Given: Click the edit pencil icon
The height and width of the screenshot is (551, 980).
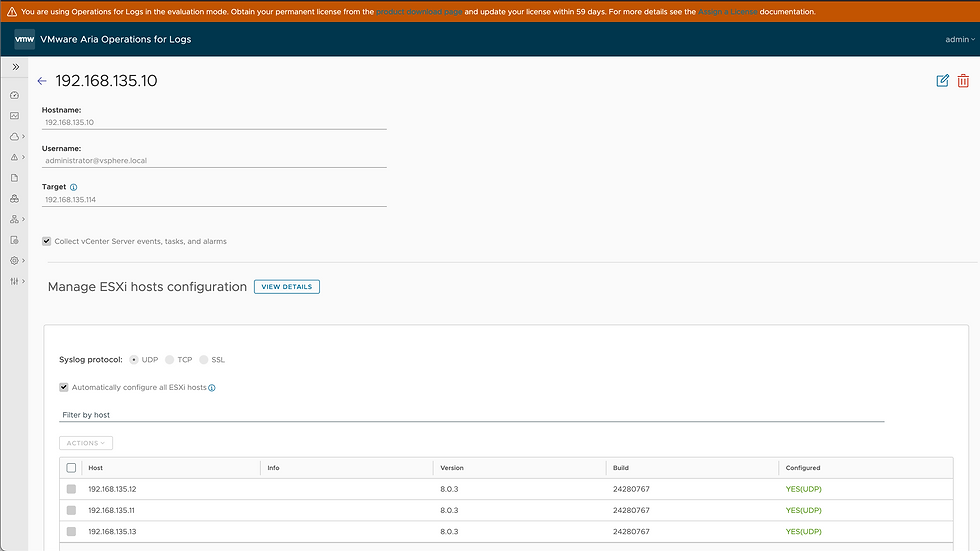Looking at the screenshot, I should [x=942, y=81].
